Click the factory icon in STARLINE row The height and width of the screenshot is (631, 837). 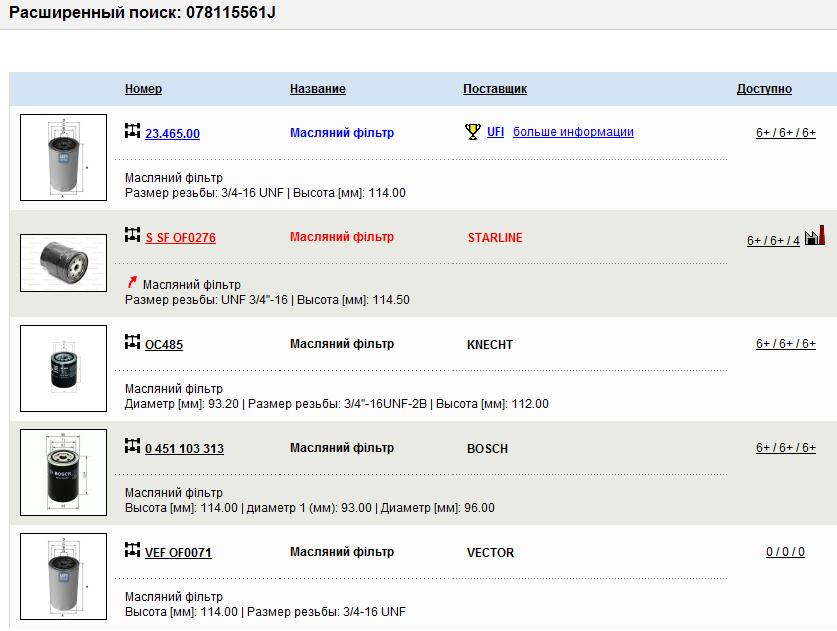[815, 235]
